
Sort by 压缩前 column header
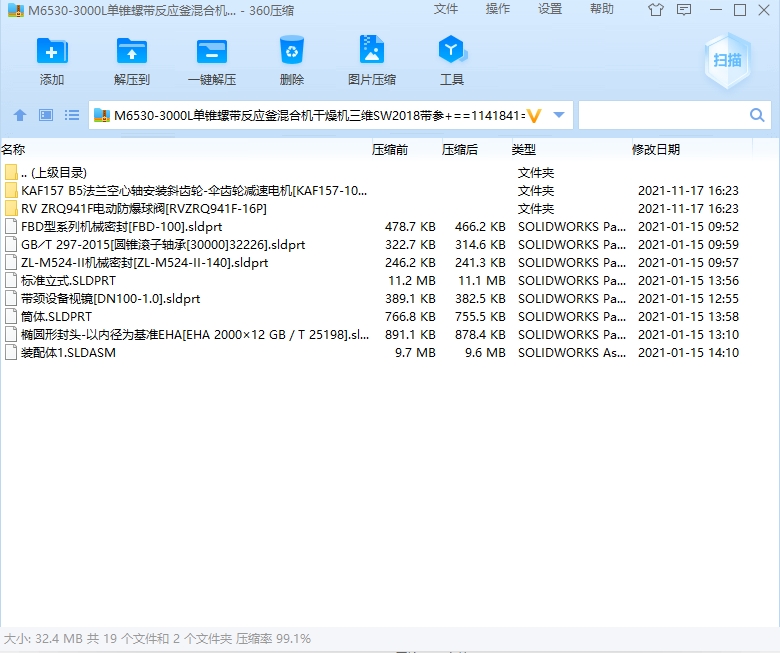[x=390, y=149]
